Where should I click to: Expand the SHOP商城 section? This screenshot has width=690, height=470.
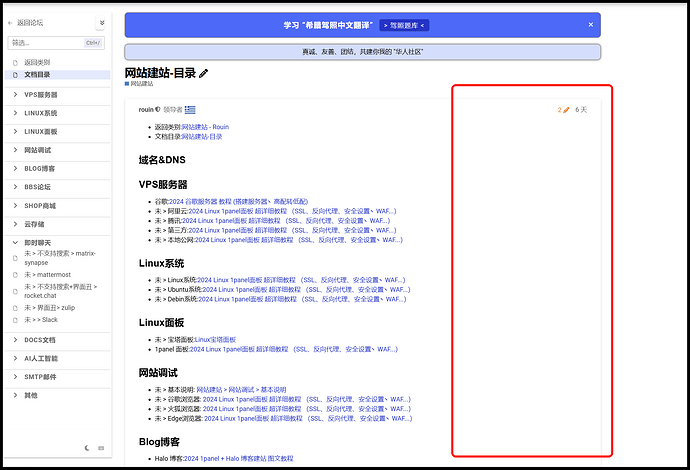40,206
